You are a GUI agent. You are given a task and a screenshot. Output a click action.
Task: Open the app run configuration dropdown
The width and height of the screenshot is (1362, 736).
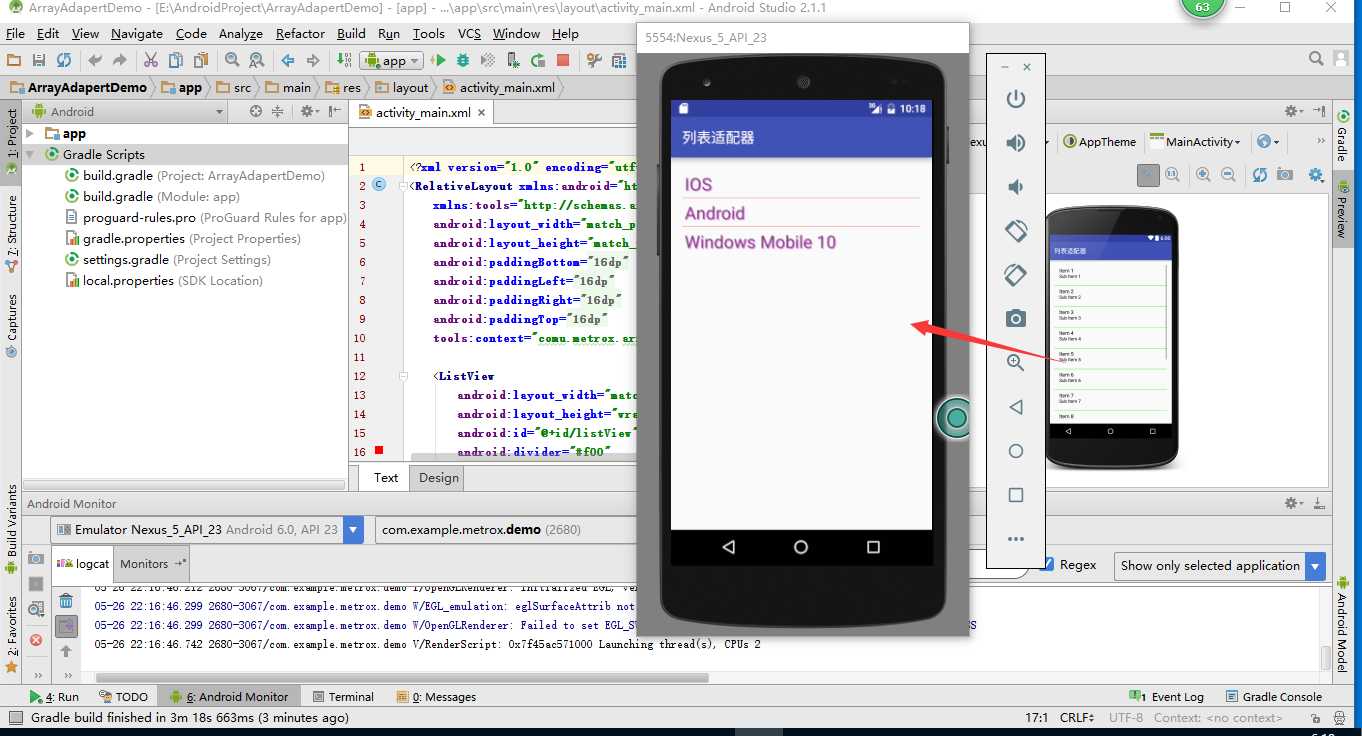pyautogui.click(x=391, y=60)
